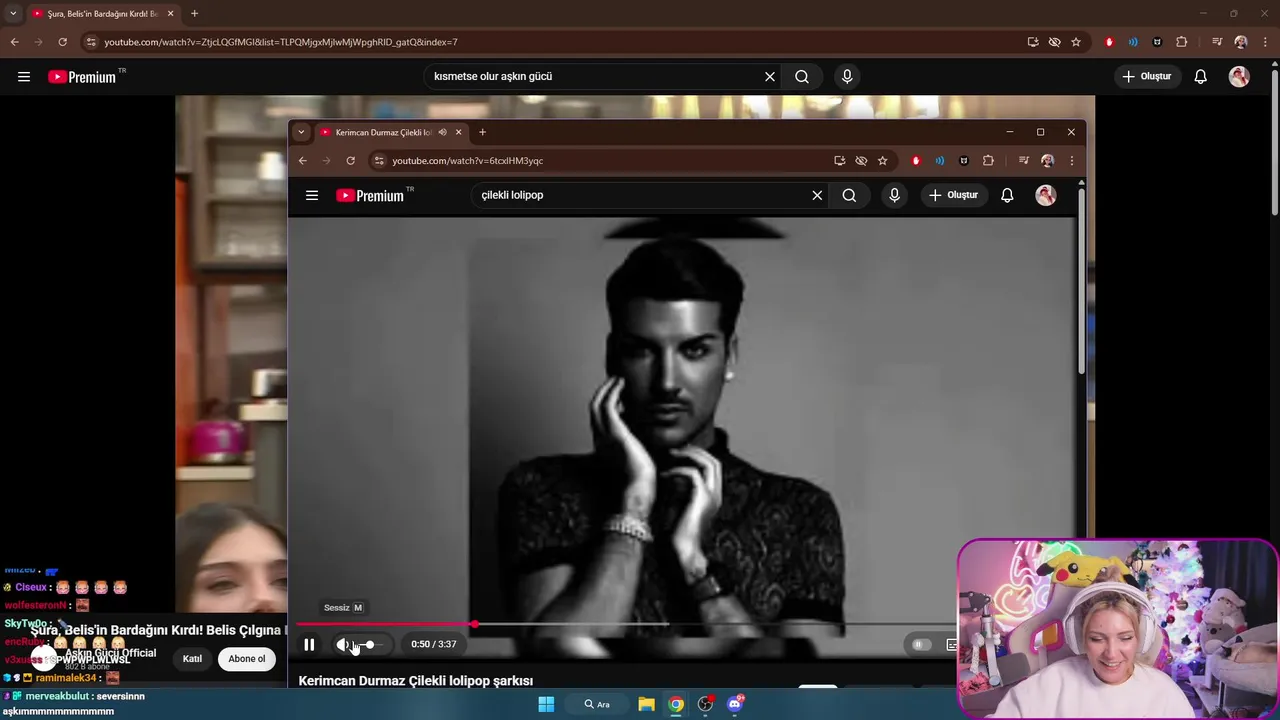Open hamburger menu in the front YouTube window
The image size is (1280, 720).
click(312, 196)
